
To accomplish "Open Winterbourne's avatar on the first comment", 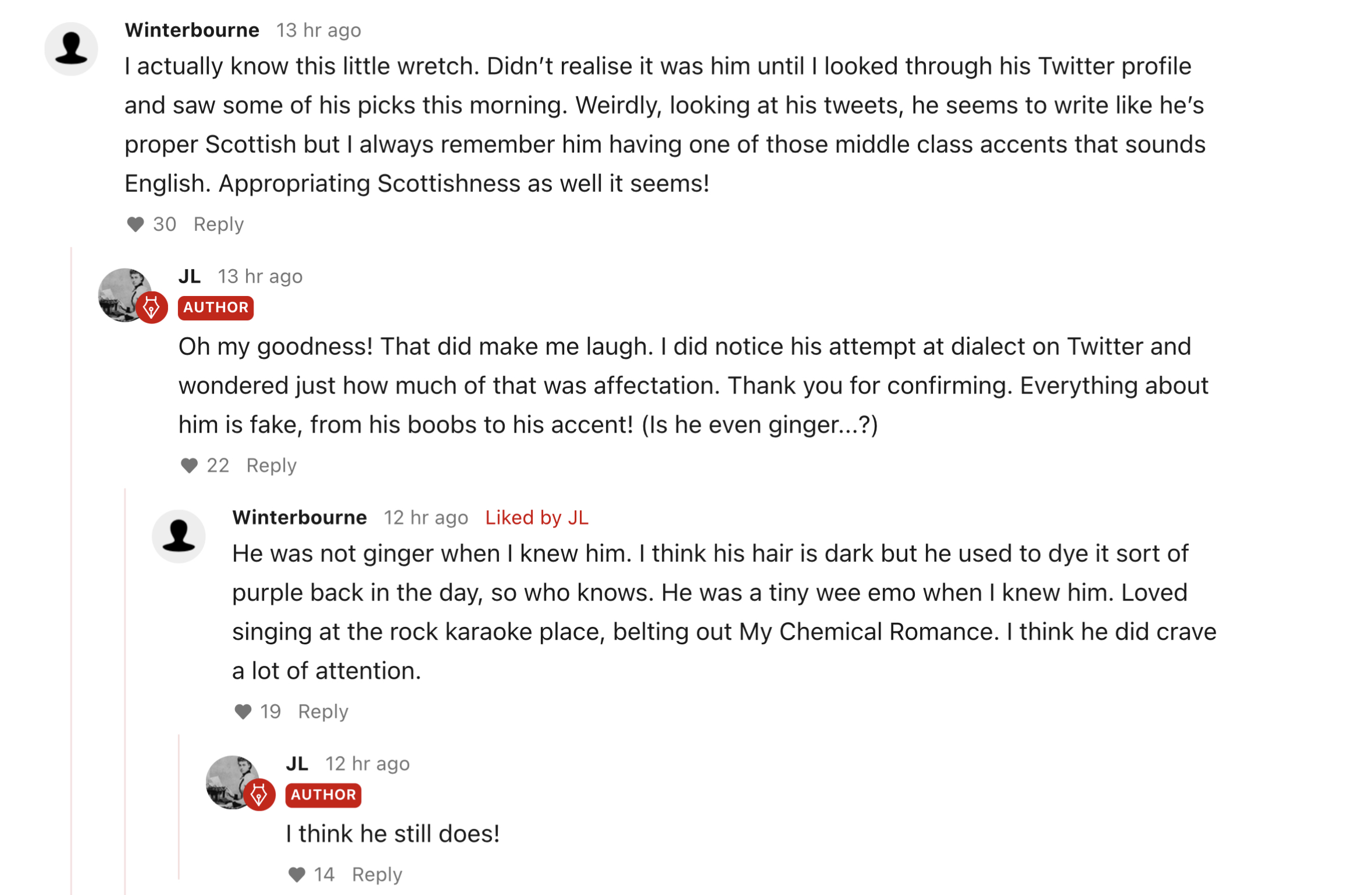I will pyautogui.click(x=71, y=49).
